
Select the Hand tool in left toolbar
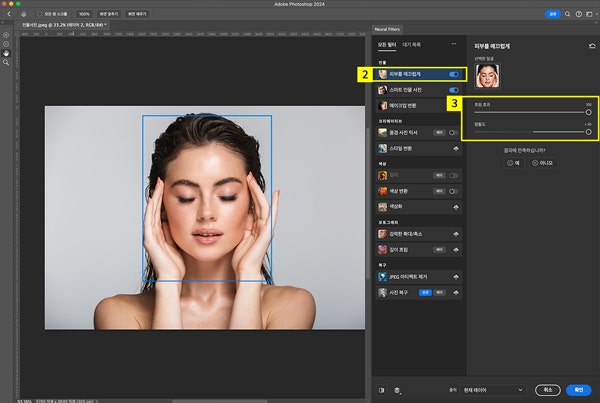coord(6,53)
